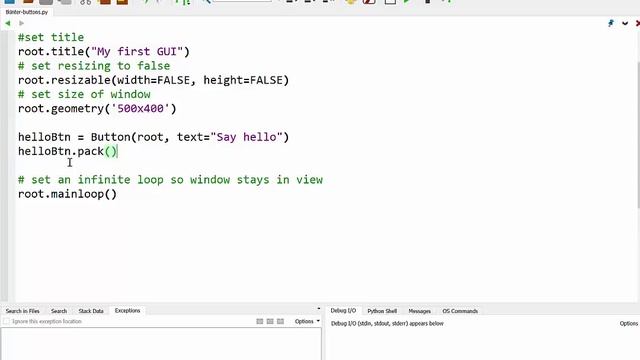Switch to the Python Shell tab

click(382, 311)
